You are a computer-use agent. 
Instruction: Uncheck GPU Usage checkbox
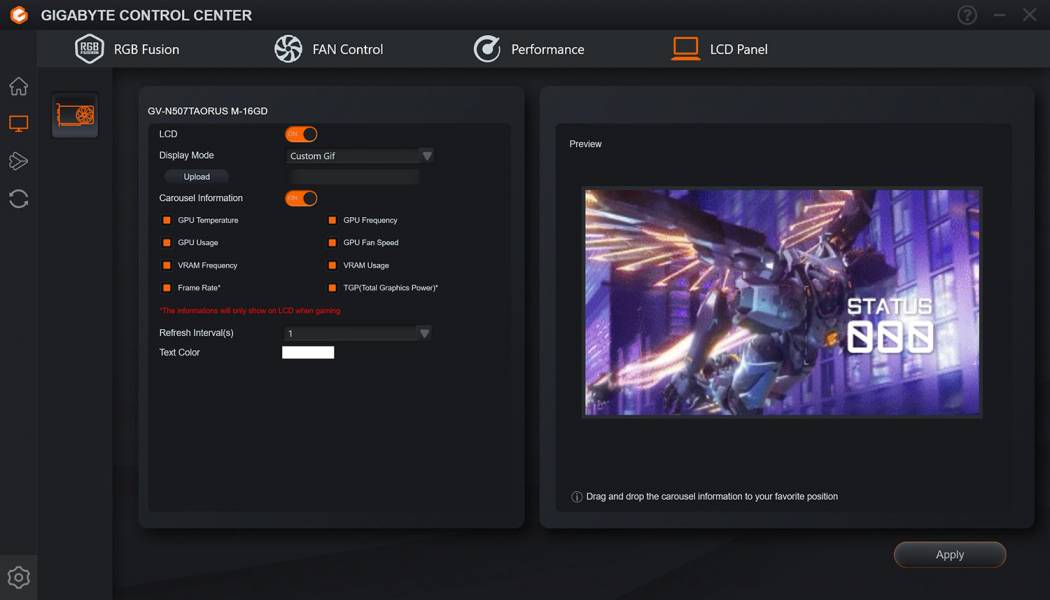[167, 242]
